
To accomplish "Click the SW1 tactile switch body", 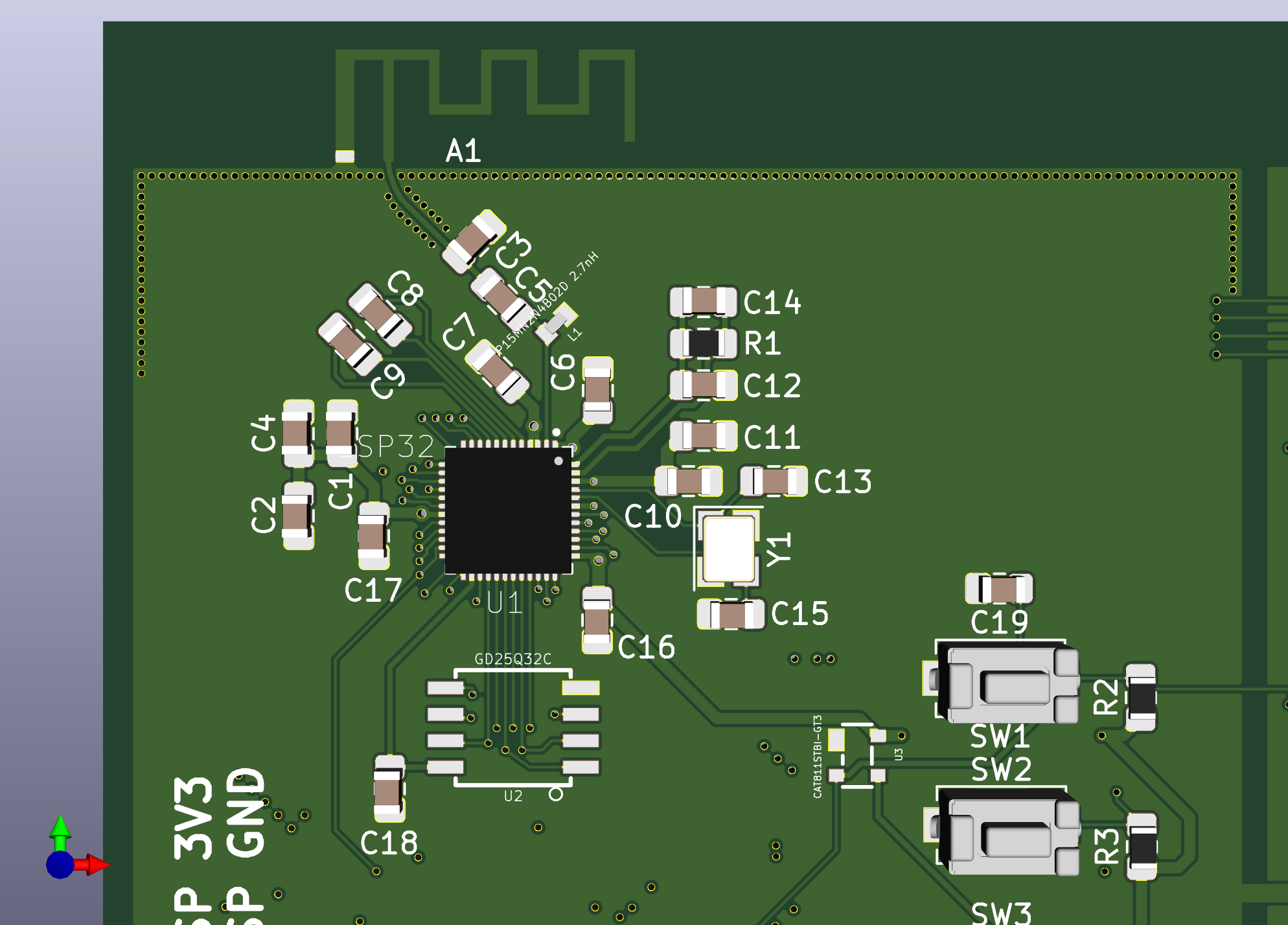I will tap(1008, 684).
